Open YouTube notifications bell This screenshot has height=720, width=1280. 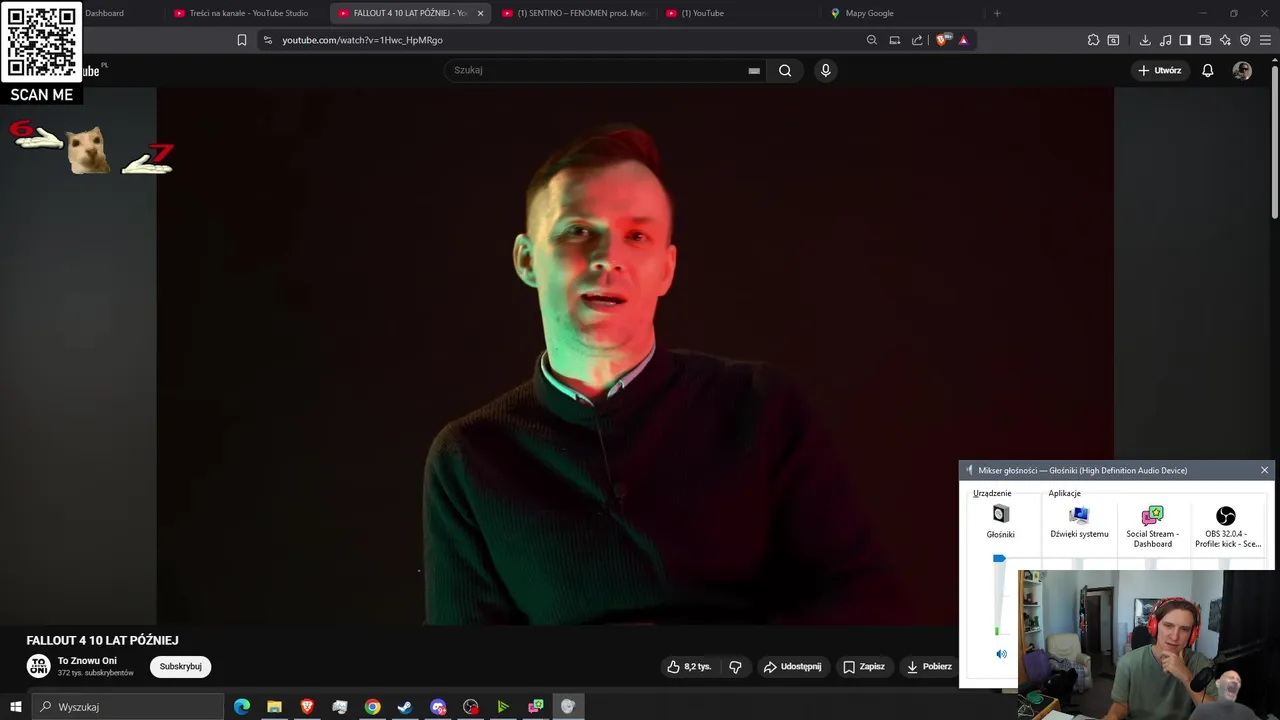pyautogui.click(x=1208, y=70)
